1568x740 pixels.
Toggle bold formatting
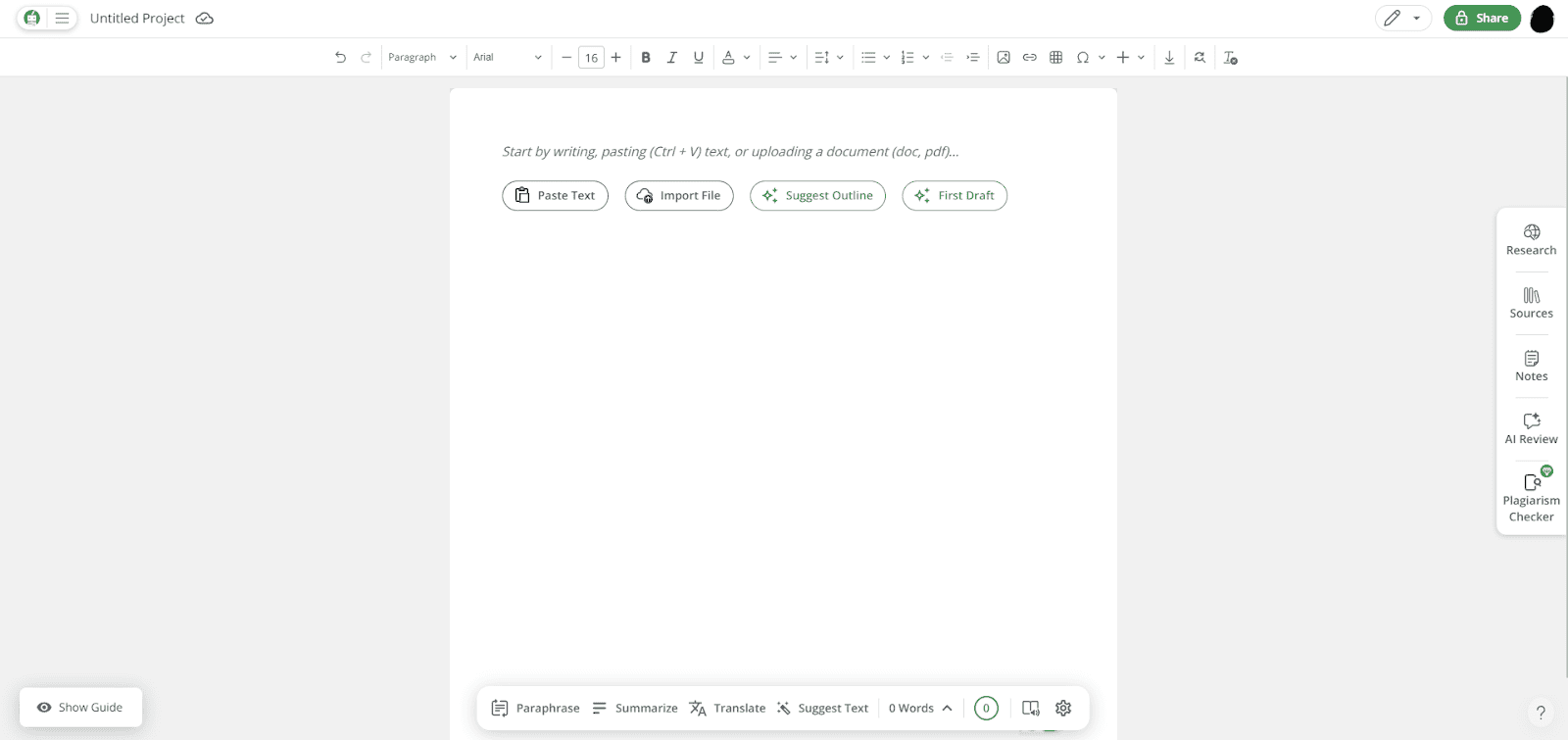coord(646,58)
